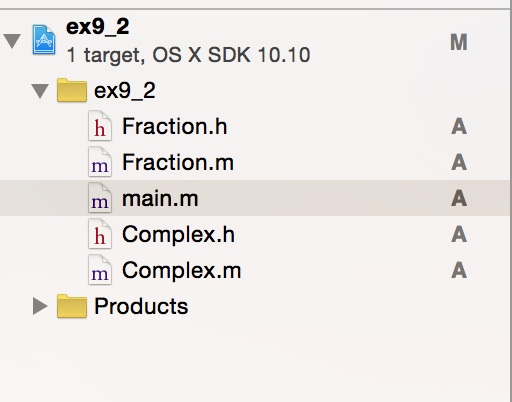
Task: Click the "1 target, OS X SDK 10.10" subtitle
Action: pyautogui.click(x=188, y=55)
